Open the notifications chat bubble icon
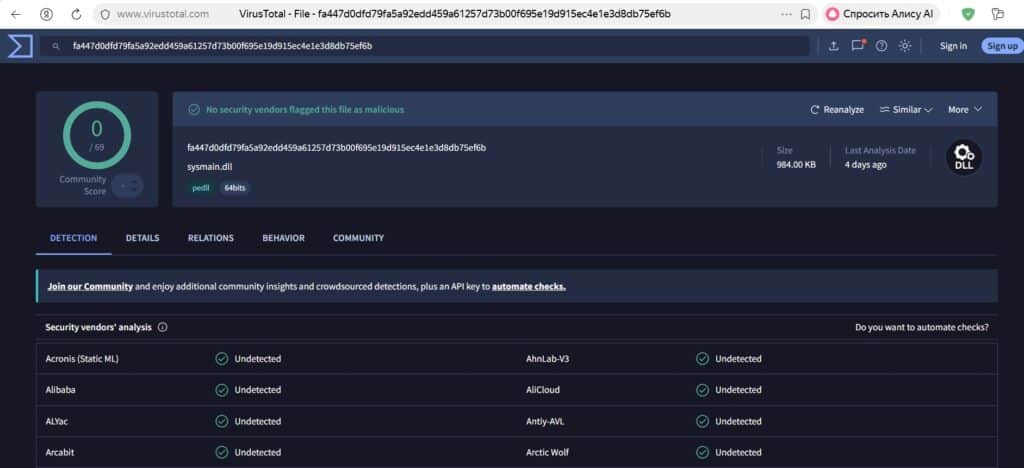 857,46
